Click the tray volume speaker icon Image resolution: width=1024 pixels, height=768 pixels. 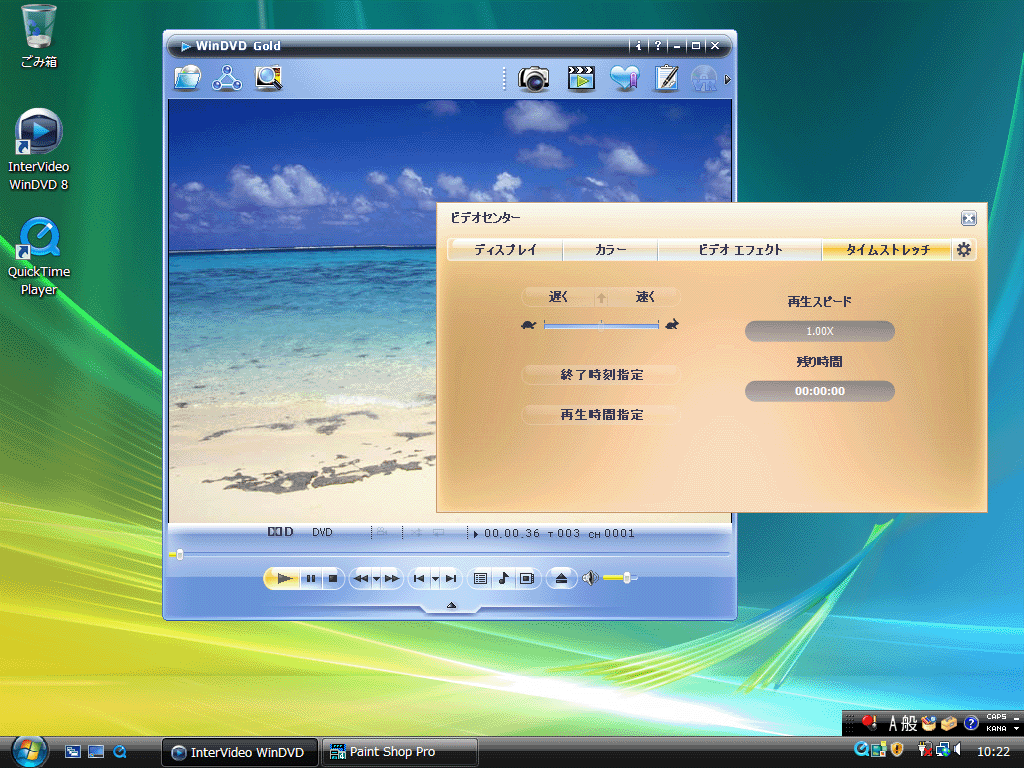[x=957, y=749]
